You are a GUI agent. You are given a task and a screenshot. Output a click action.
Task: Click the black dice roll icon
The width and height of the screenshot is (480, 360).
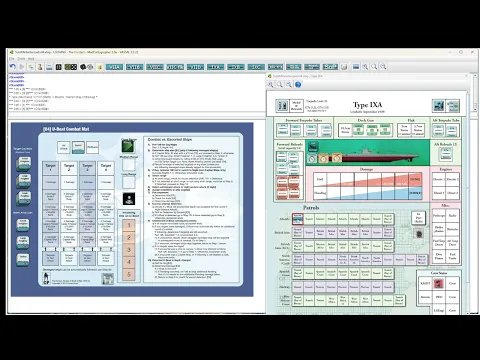[x=83, y=67]
